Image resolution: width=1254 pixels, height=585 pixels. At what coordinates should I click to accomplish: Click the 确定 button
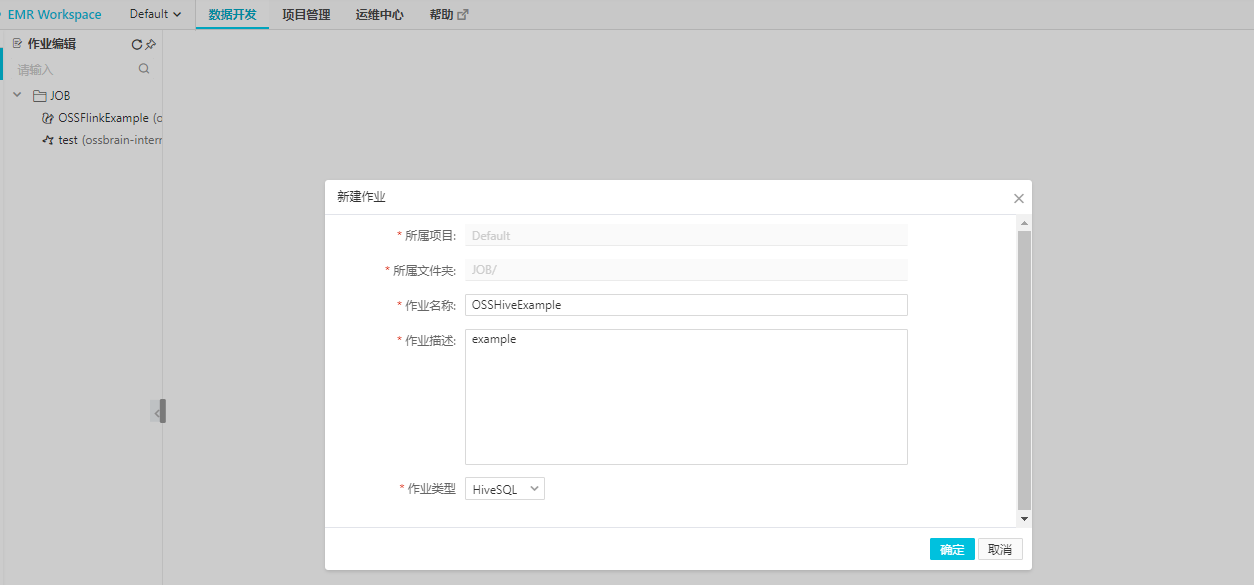click(x=952, y=550)
